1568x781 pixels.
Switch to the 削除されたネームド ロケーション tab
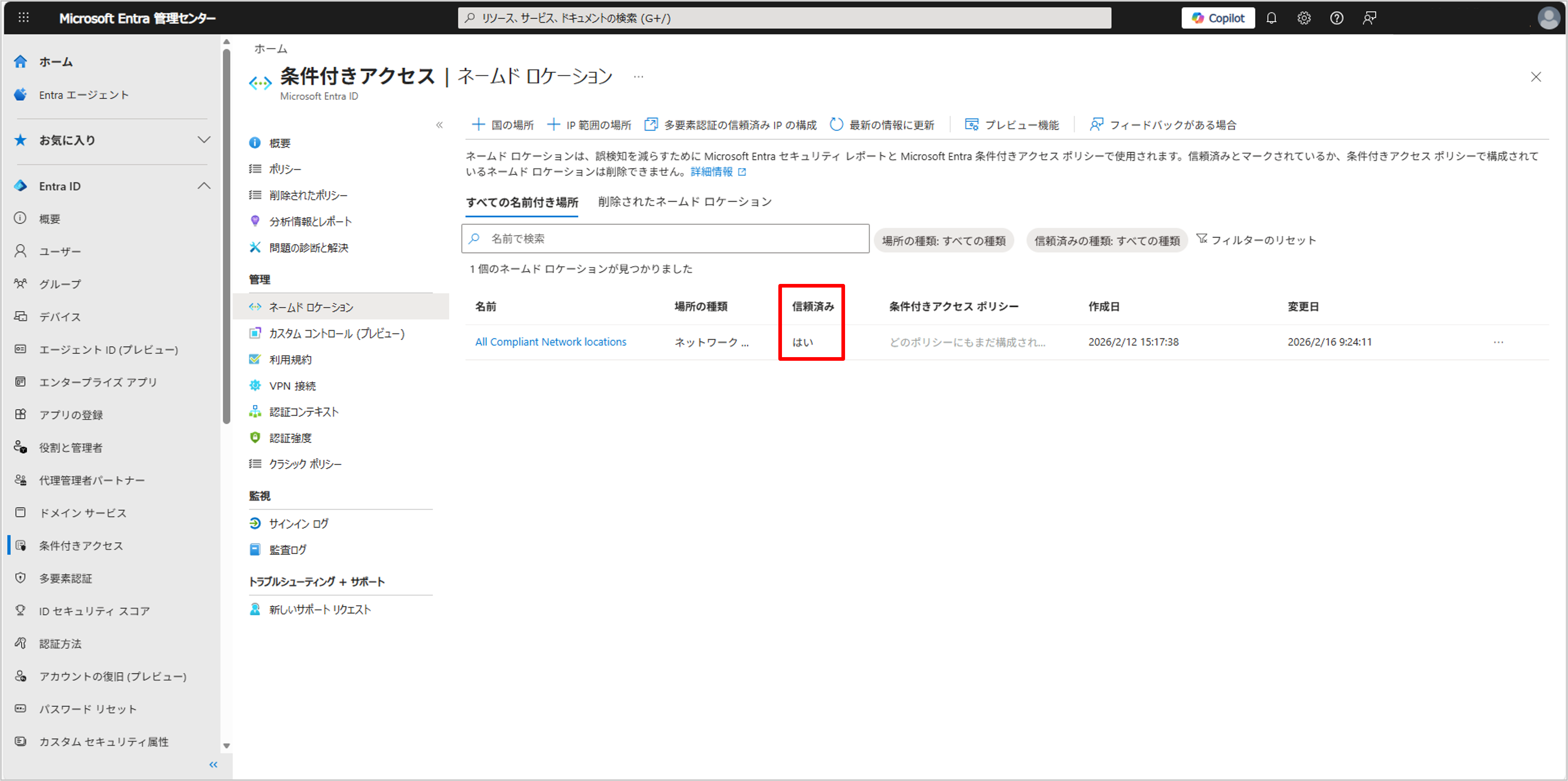pos(684,201)
